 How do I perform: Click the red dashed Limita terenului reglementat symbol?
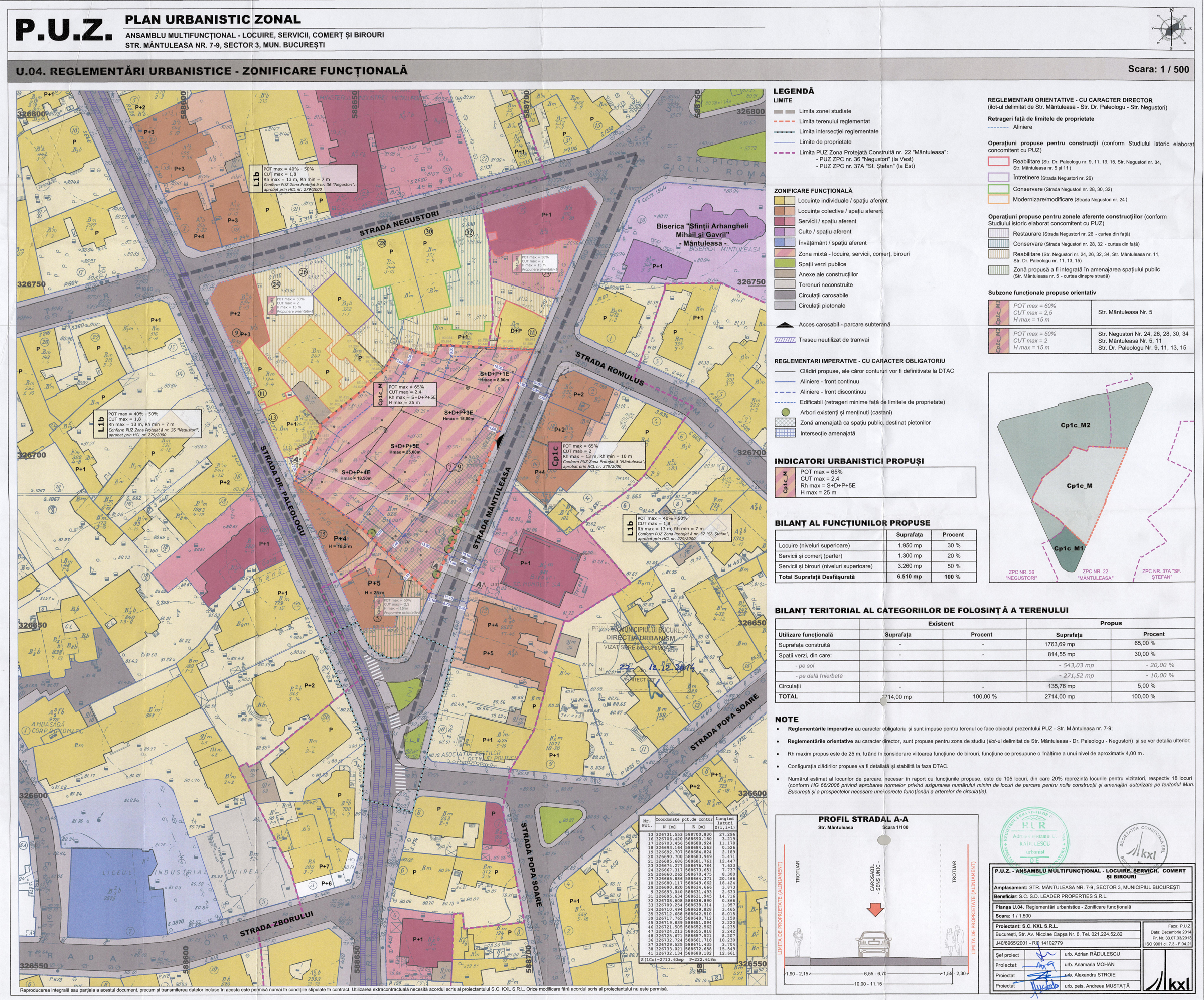pyautogui.click(x=784, y=122)
